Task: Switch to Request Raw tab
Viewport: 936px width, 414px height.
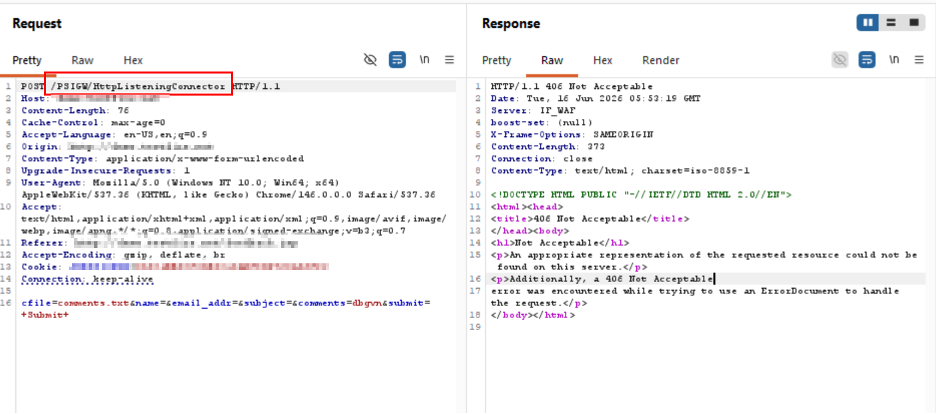Action: [82, 60]
